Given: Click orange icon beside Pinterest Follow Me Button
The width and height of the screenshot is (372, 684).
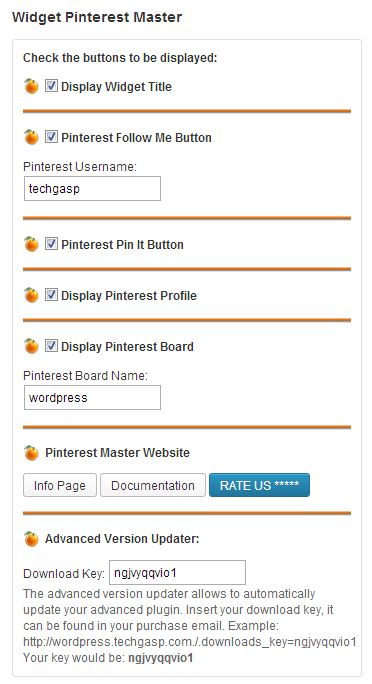Looking at the screenshot, I should click(x=31, y=137).
